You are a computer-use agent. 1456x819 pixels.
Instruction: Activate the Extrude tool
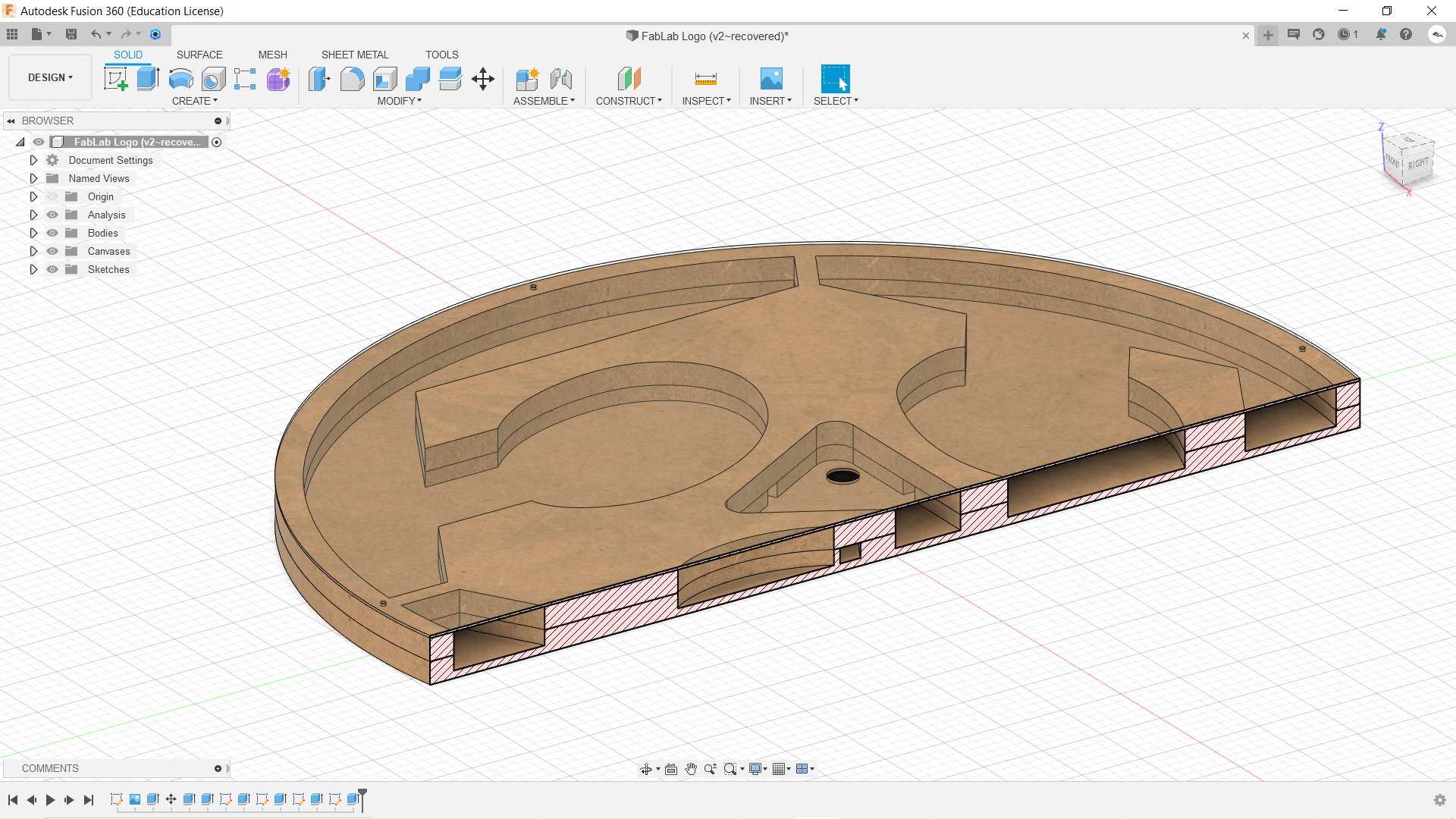coord(146,78)
